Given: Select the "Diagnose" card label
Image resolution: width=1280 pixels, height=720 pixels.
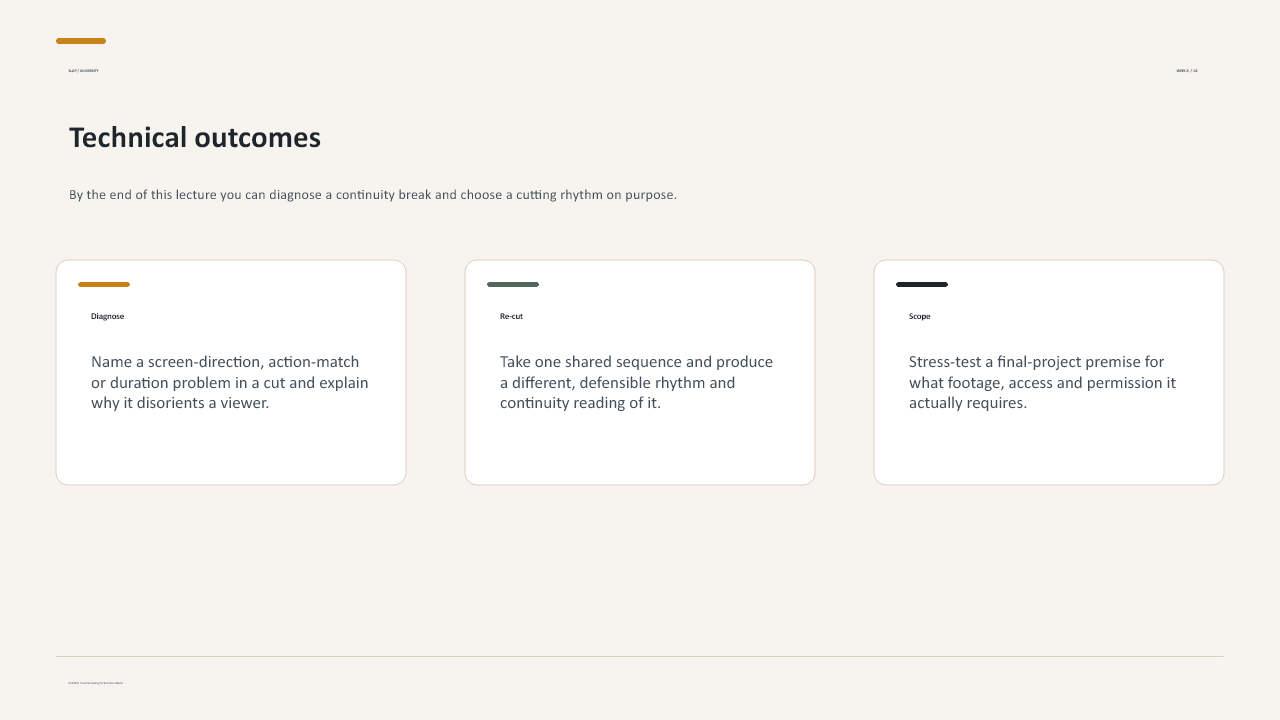Looking at the screenshot, I should [108, 316].
